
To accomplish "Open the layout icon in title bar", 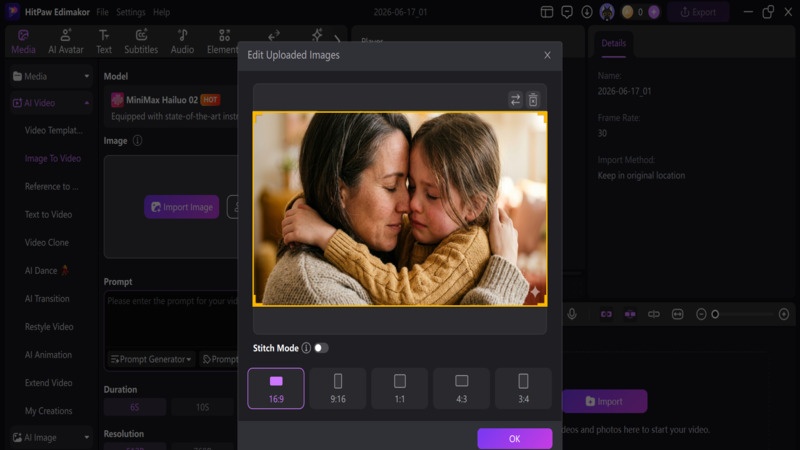I will tap(547, 12).
